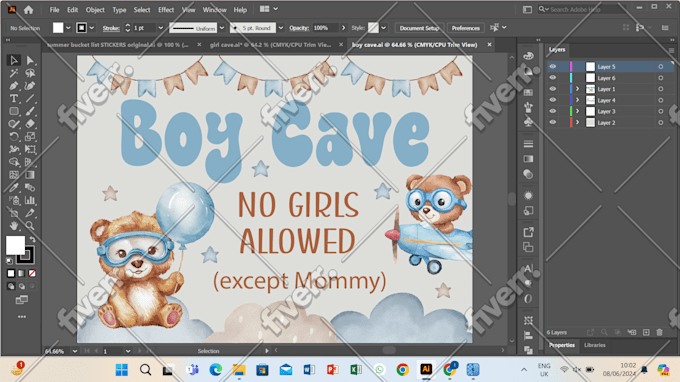Hide Layer 6 visibility eye
The image size is (680, 382).
(x=552, y=78)
